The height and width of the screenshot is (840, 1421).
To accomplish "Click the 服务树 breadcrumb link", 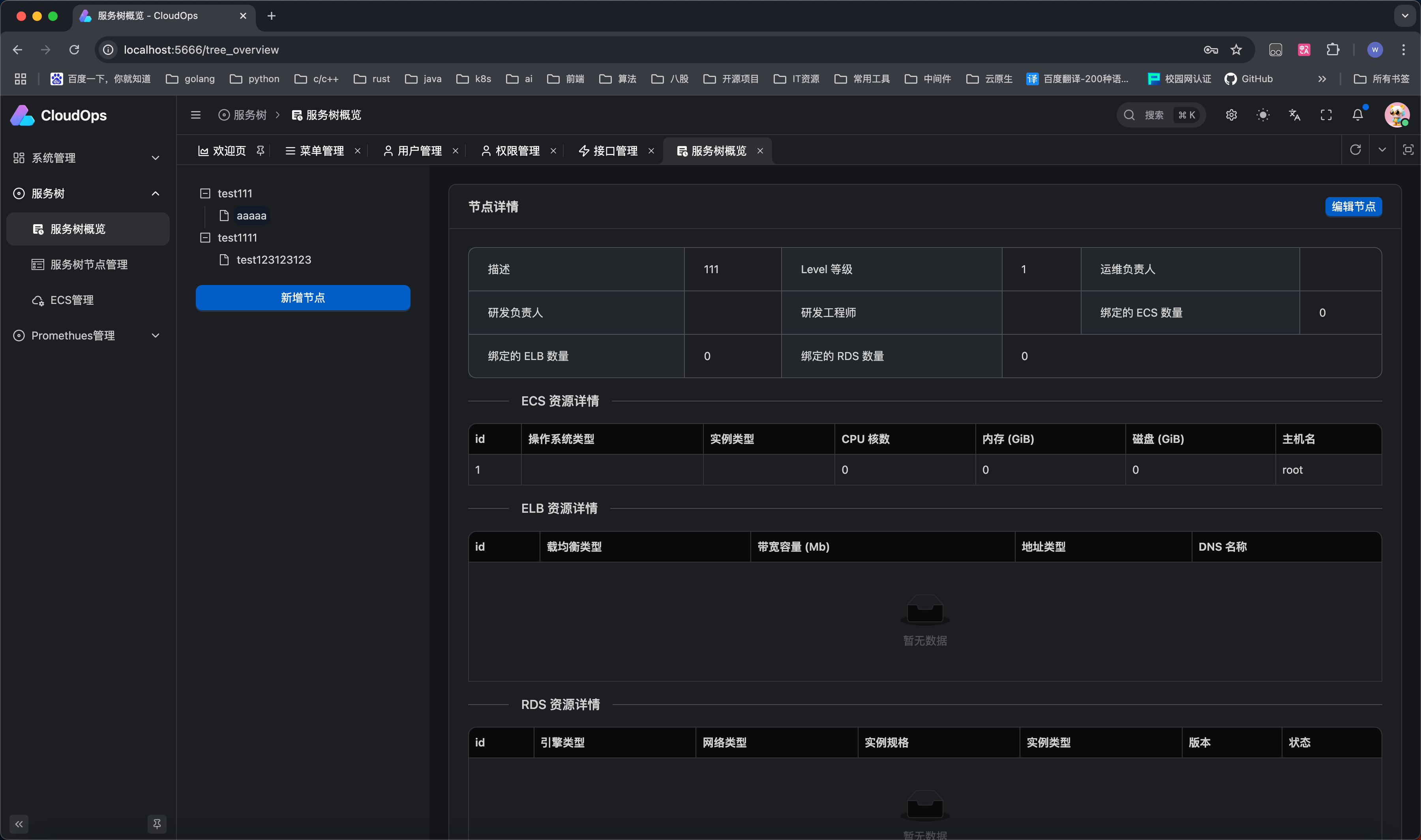I will coord(243,115).
